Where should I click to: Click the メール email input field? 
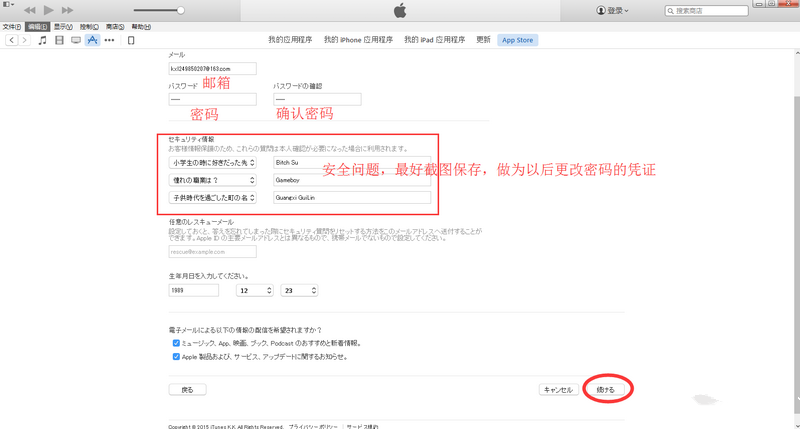212,68
